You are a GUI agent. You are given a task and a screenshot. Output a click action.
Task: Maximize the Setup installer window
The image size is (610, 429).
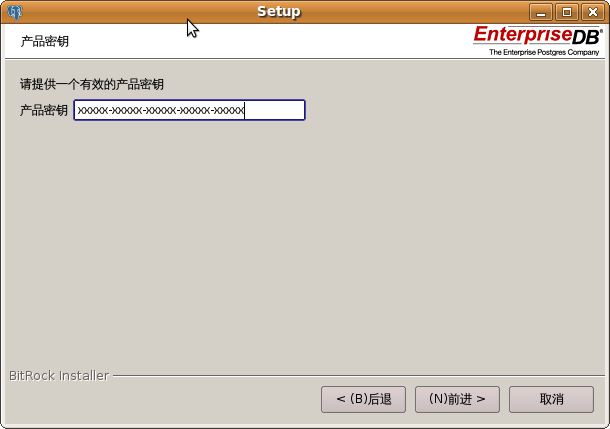pyautogui.click(x=567, y=12)
